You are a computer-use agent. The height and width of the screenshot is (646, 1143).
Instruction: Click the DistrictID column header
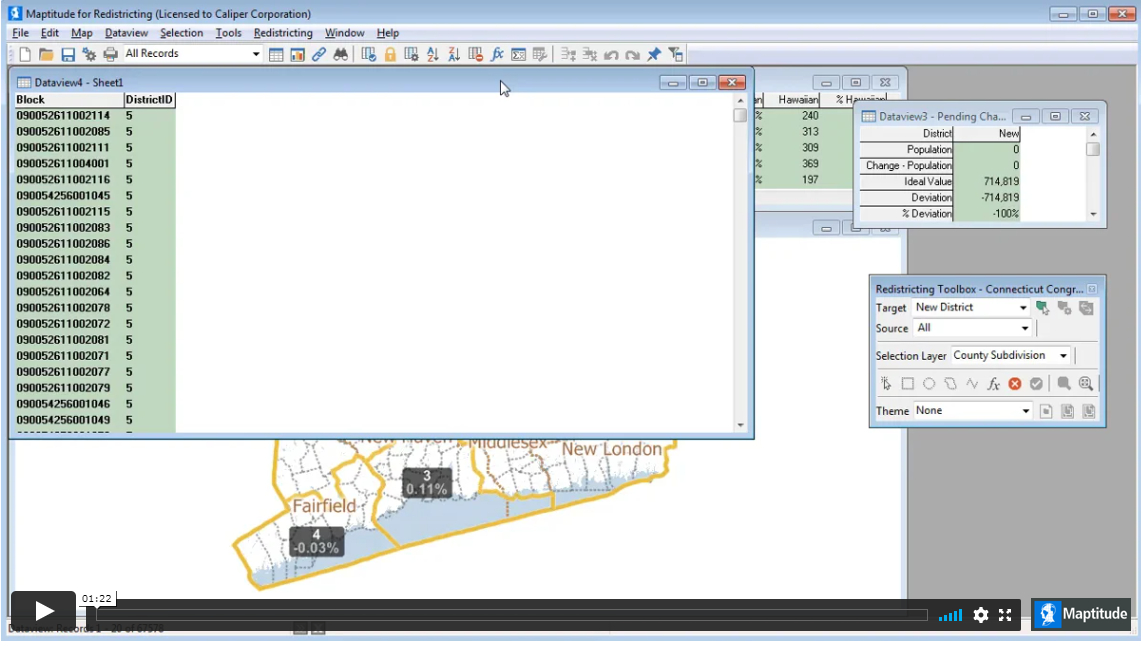[149, 100]
